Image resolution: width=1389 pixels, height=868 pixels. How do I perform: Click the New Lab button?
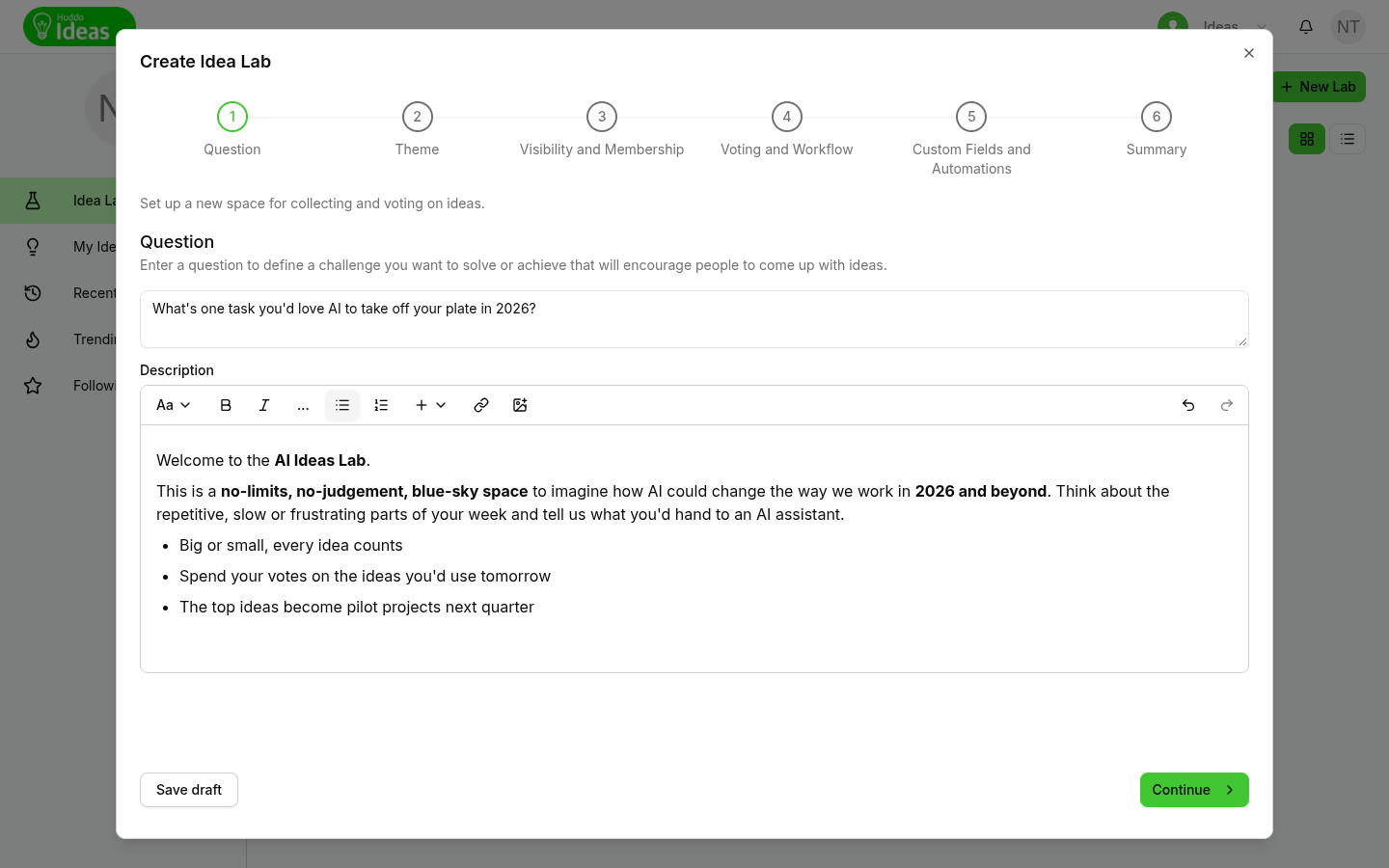[x=1319, y=87]
